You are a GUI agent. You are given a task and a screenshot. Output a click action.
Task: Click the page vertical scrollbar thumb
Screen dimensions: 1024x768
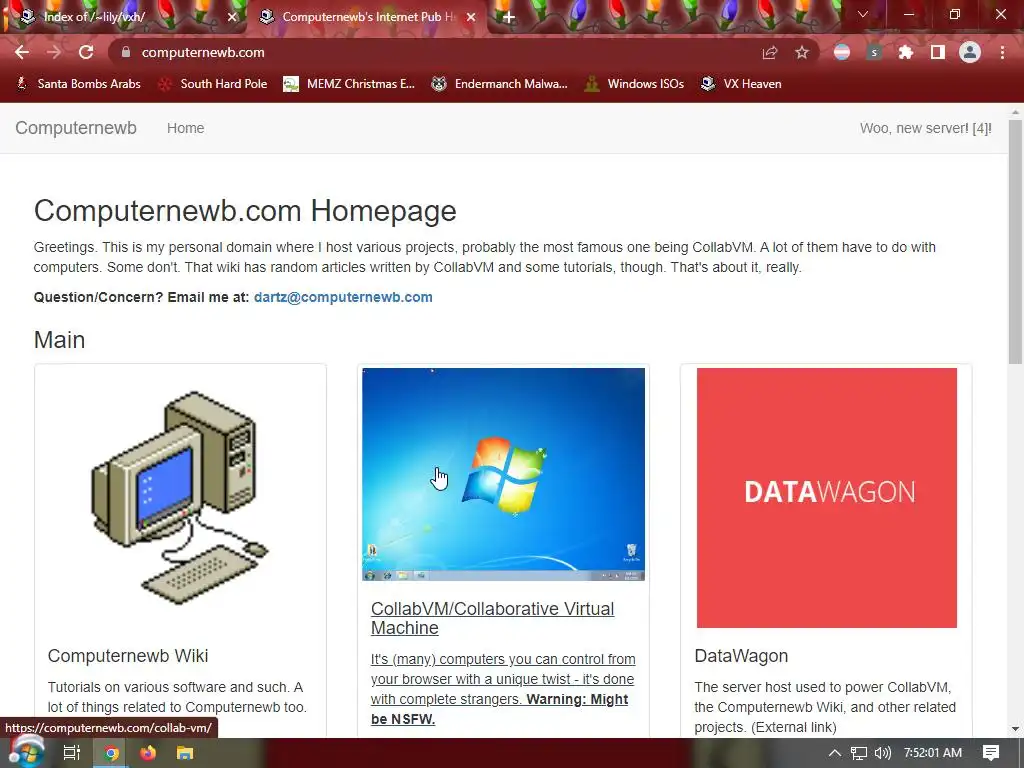point(1015,242)
